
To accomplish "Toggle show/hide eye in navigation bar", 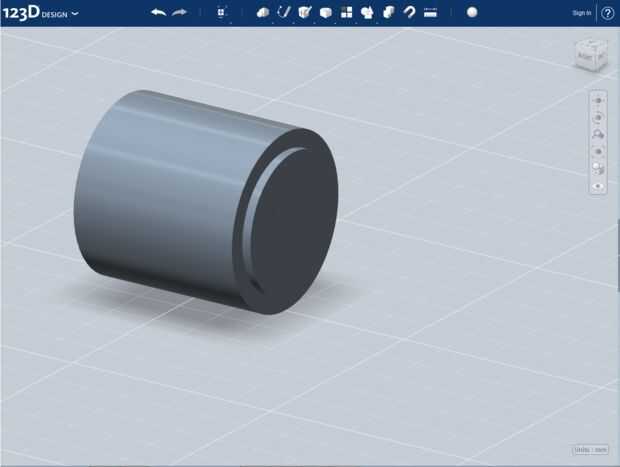I will tap(598, 186).
